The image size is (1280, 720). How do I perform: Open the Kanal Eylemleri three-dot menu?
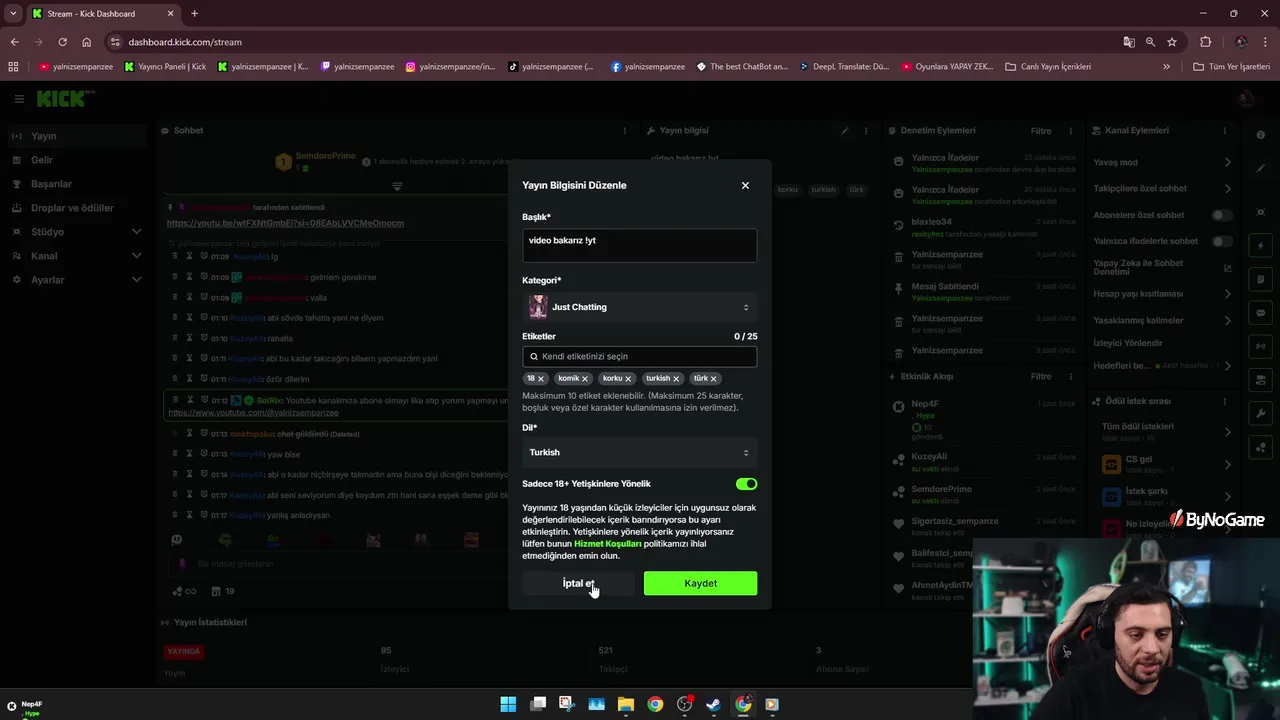[x=1224, y=131]
